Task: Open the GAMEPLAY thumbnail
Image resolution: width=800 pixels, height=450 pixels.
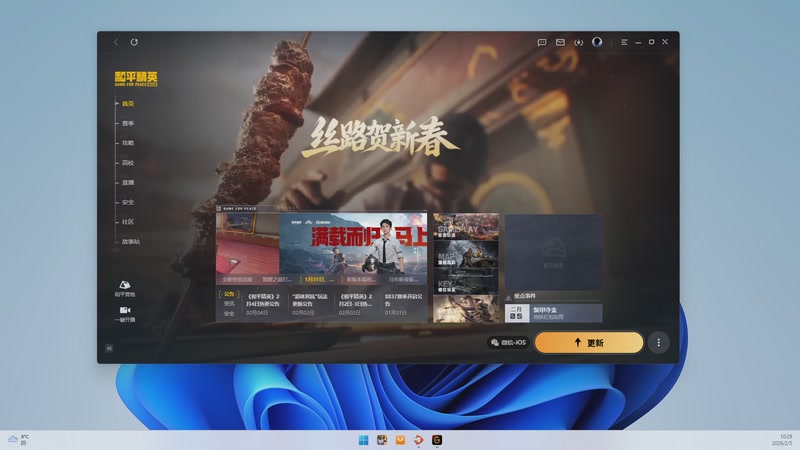Action: (466, 226)
